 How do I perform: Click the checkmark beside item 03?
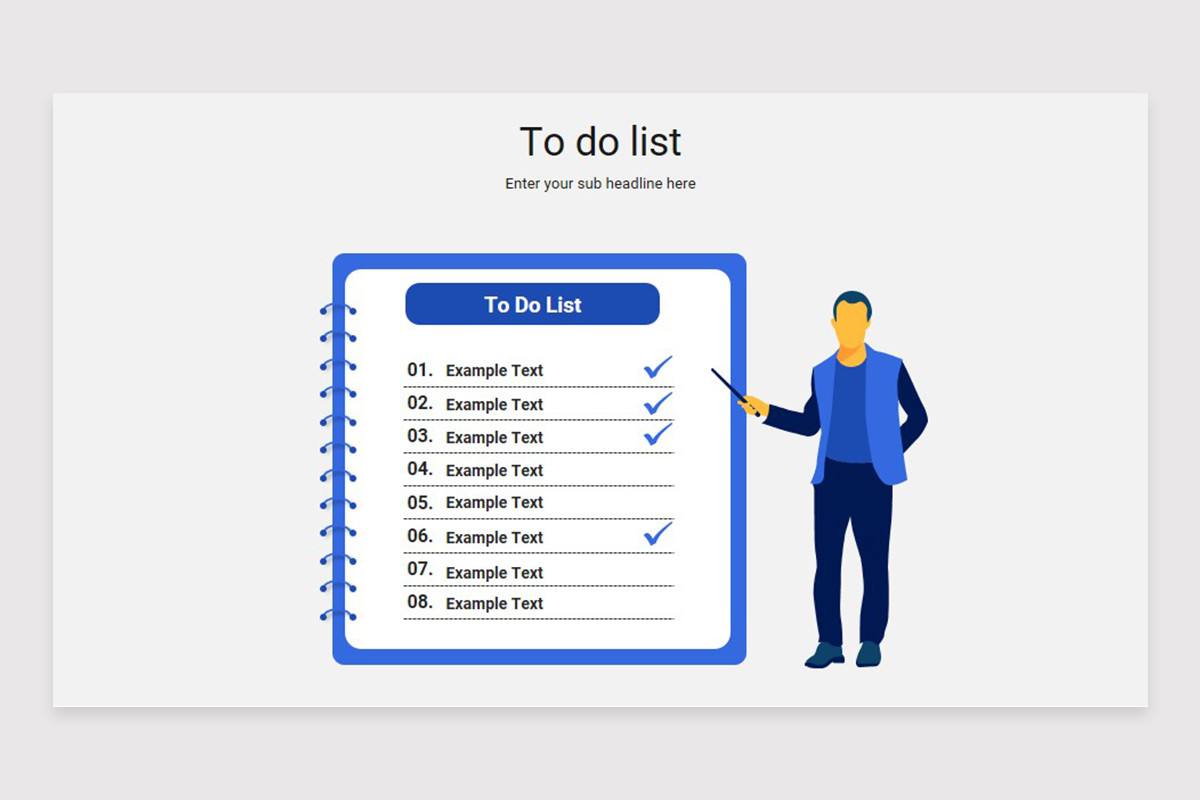656,434
